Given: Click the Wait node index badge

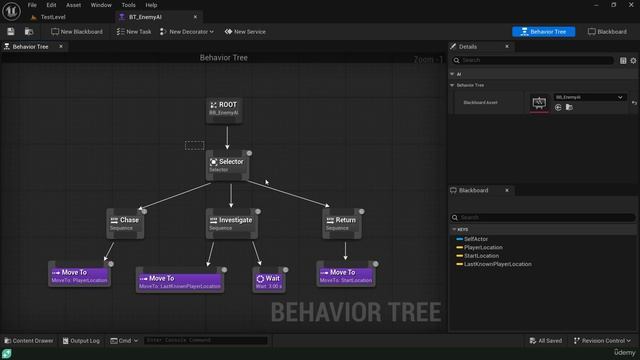Looking at the screenshot, I should (x=286, y=270).
